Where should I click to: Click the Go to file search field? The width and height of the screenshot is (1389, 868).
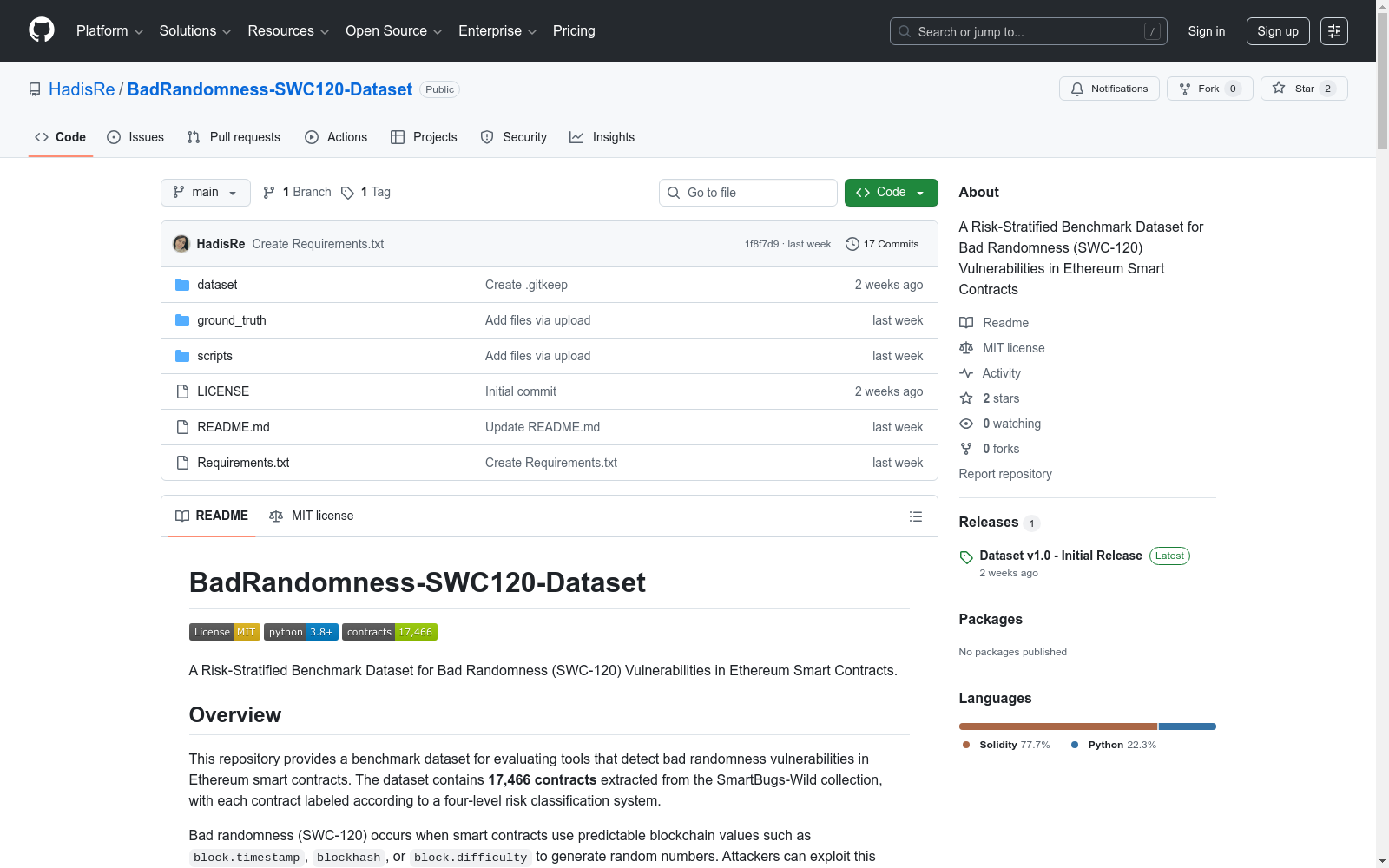(748, 193)
